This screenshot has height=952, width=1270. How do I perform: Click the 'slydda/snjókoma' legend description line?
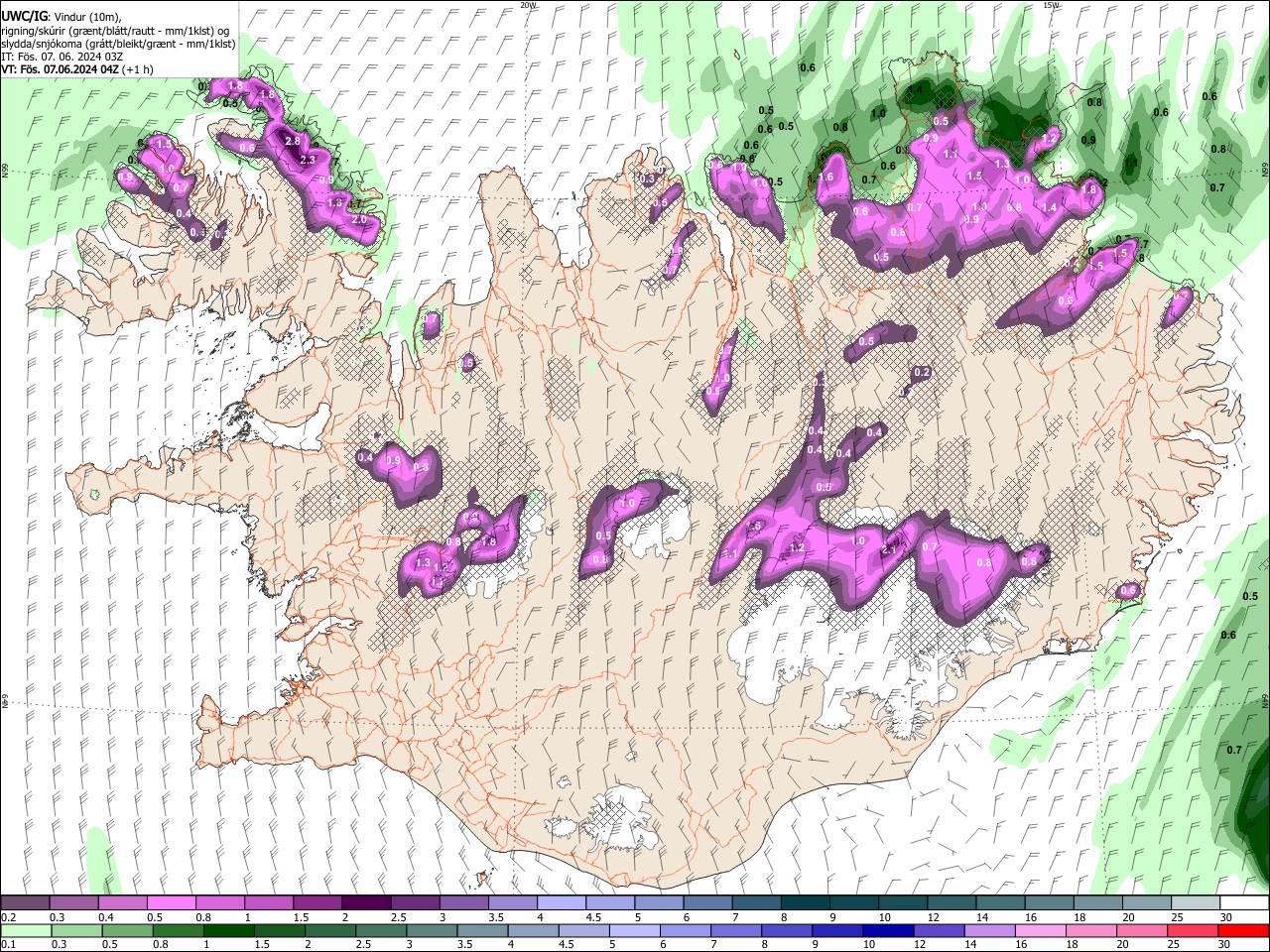pyautogui.click(x=118, y=44)
